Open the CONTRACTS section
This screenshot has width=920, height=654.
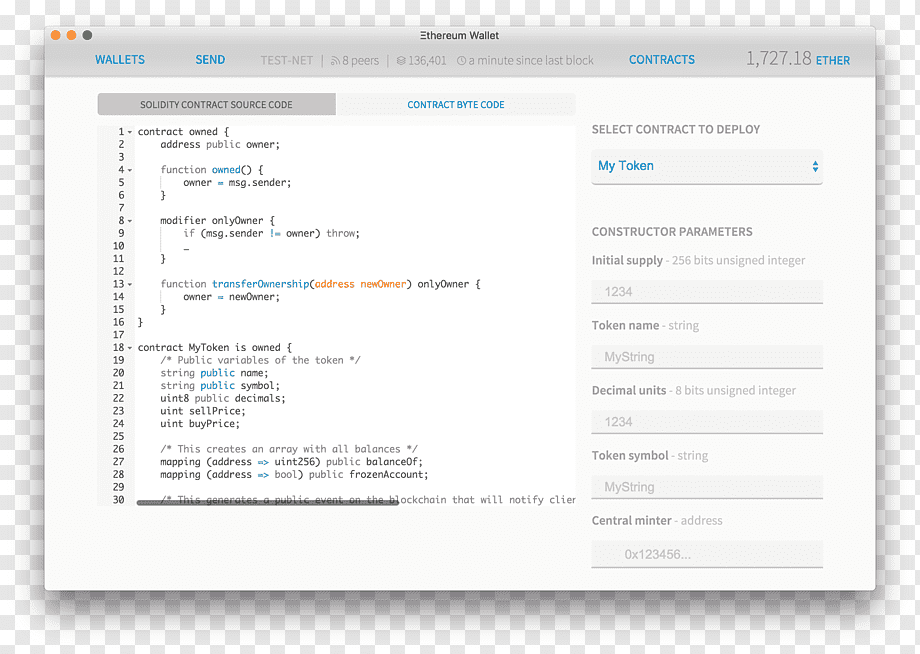point(662,60)
